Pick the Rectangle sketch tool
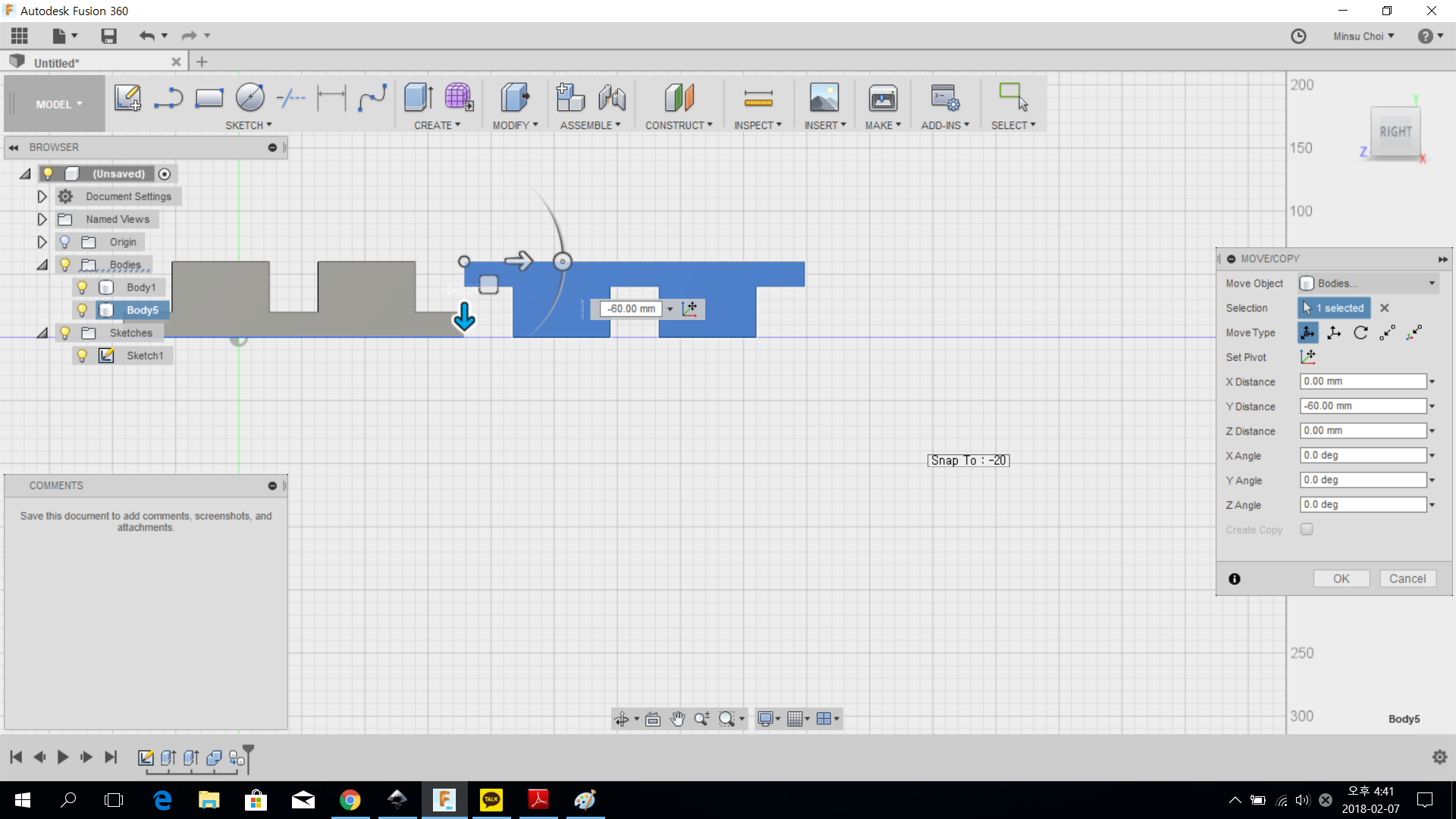This screenshot has height=819, width=1456. pyautogui.click(x=209, y=98)
